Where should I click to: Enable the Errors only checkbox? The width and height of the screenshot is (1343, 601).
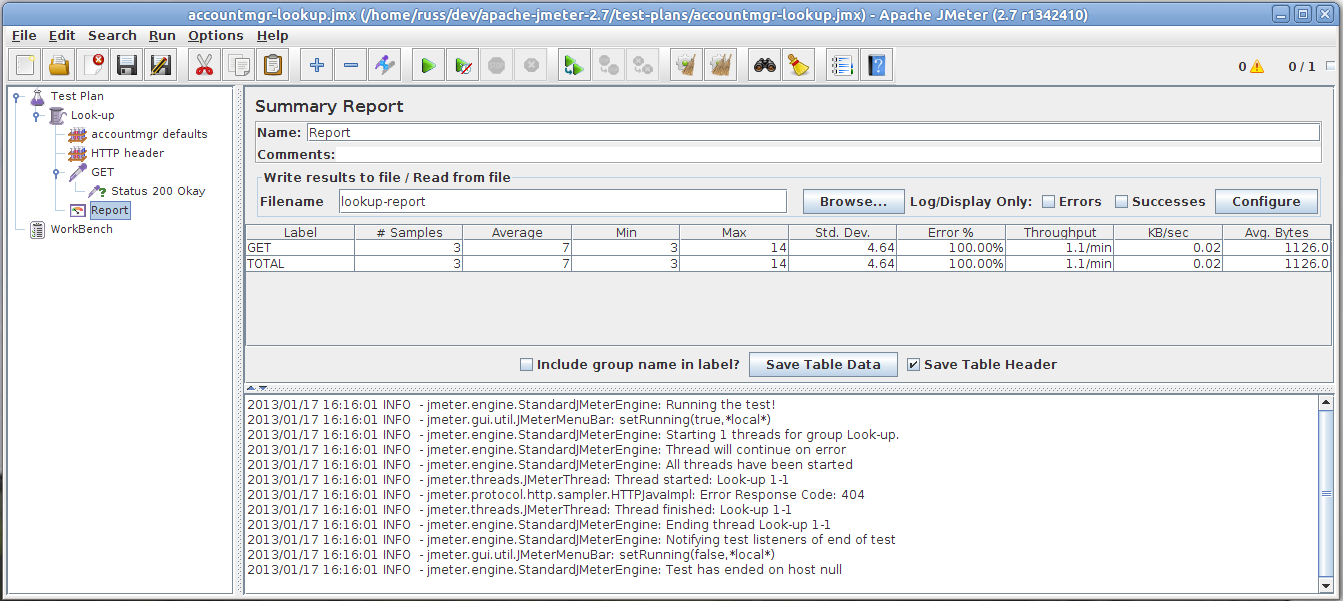coord(1048,202)
